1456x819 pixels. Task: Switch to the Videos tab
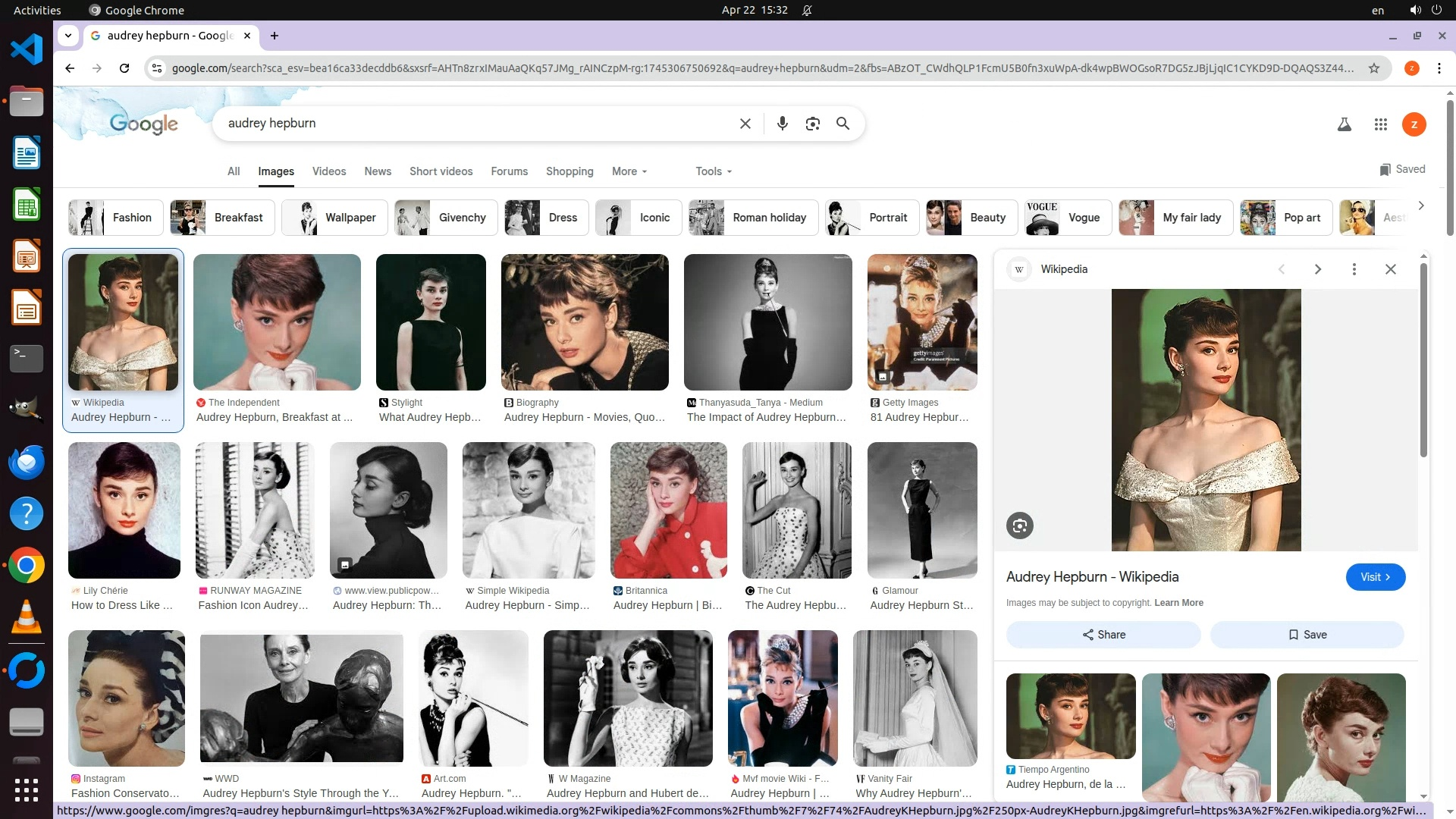click(328, 171)
